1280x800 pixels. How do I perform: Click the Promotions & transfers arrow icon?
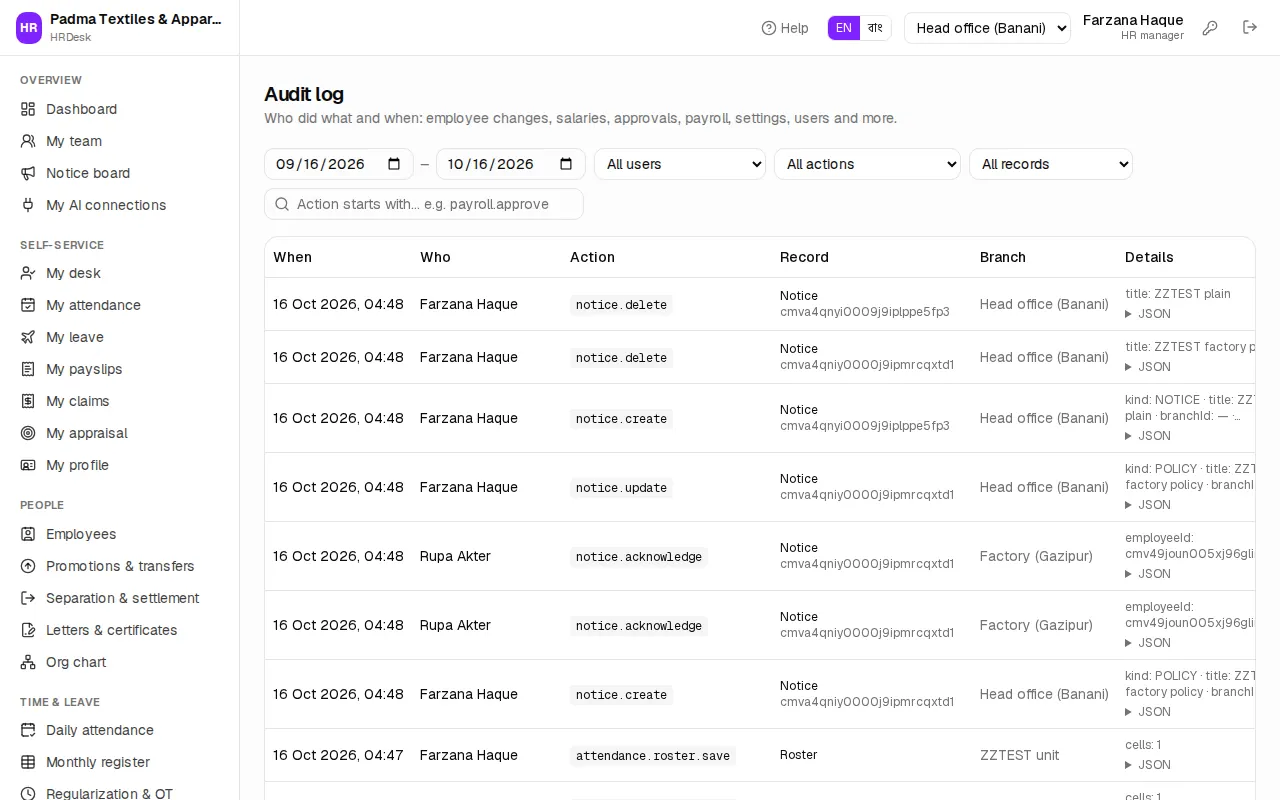pos(28,566)
